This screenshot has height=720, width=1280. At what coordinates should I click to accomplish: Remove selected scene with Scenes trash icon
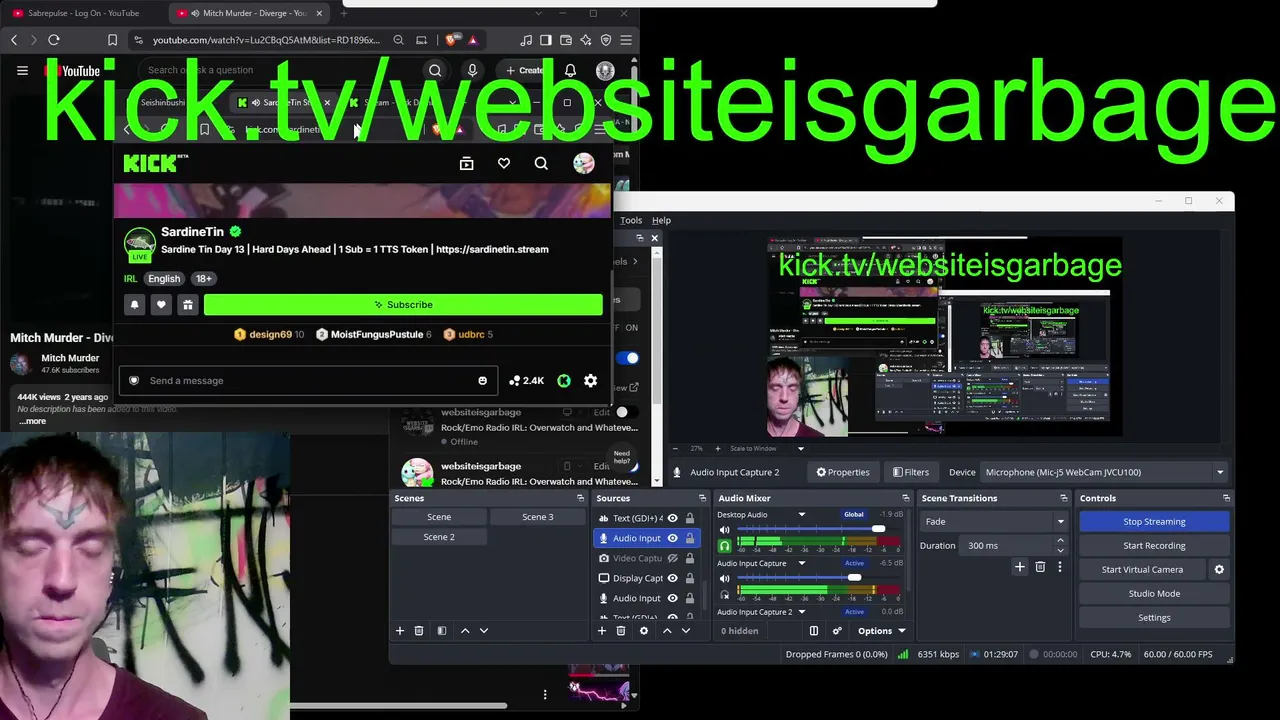coord(419,631)
